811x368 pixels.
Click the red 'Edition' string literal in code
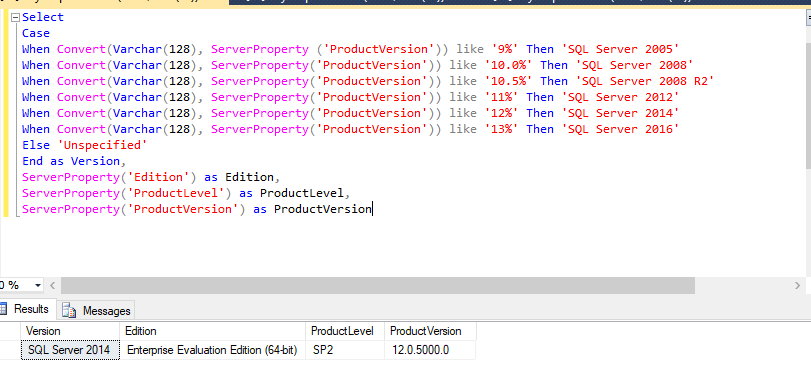pyautogui.click(x=158, y=178)
